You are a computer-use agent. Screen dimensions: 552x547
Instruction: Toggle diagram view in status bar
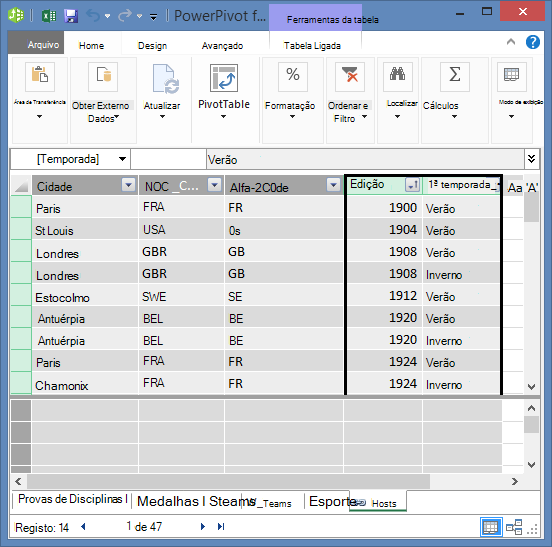click(x=514, y=527)
